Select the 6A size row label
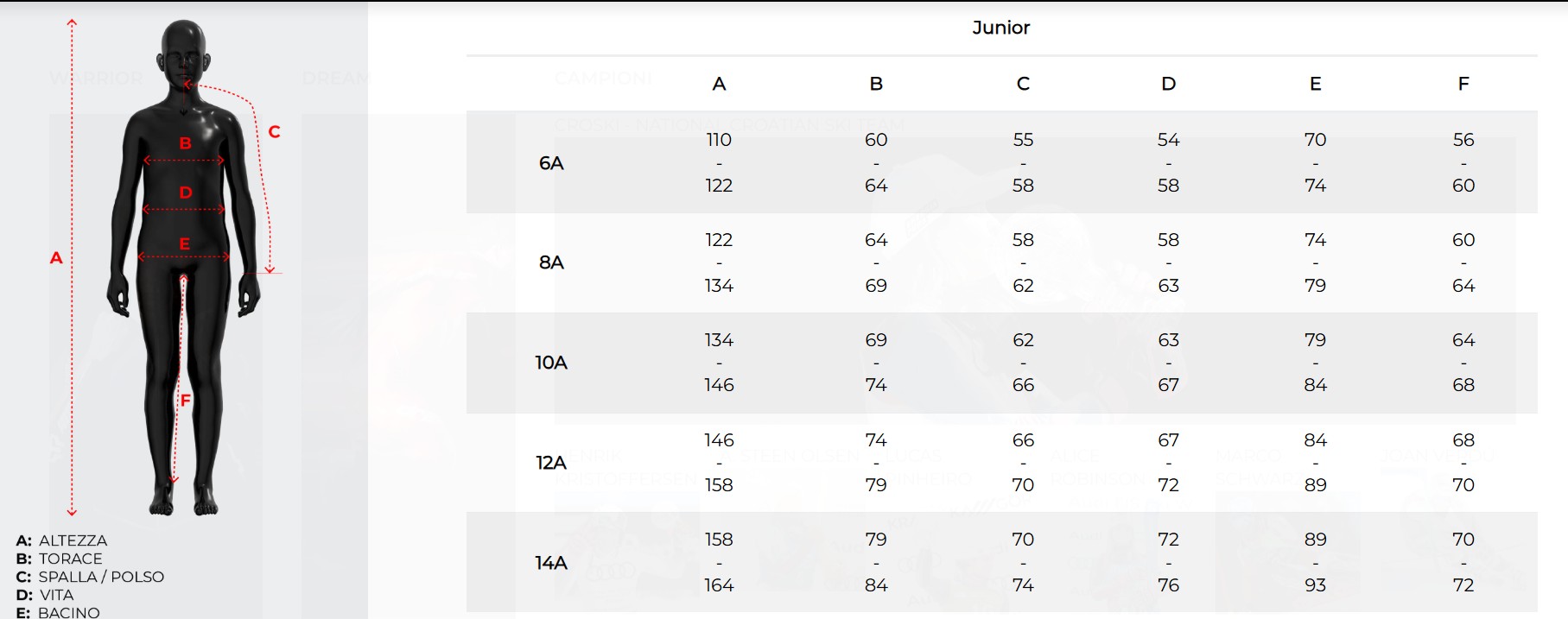Image resolution: width=1568 pixels, height=619 pixels. click(551, 163)
